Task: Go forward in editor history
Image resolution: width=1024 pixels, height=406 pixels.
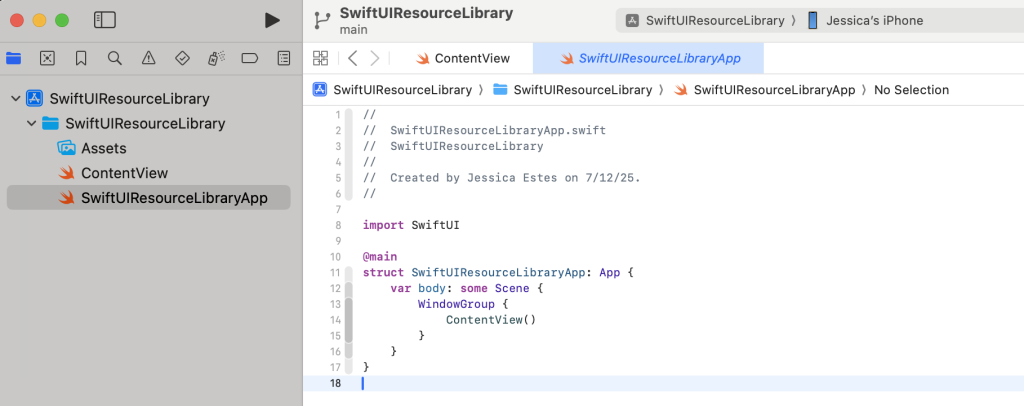Action: pos(375,58)
